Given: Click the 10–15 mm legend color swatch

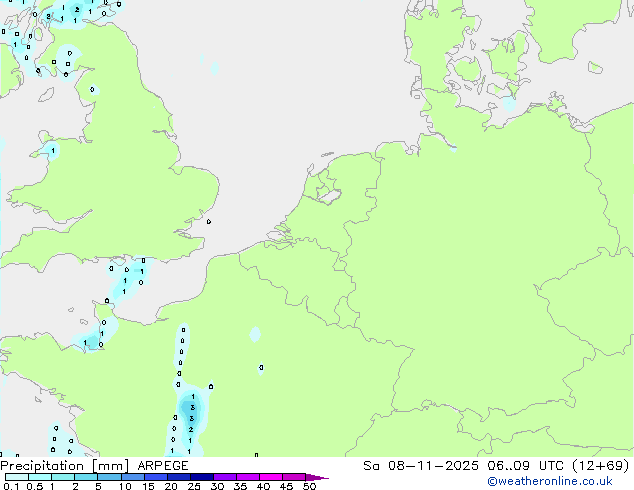Looking at the screenshot, I should pos(133,477).
